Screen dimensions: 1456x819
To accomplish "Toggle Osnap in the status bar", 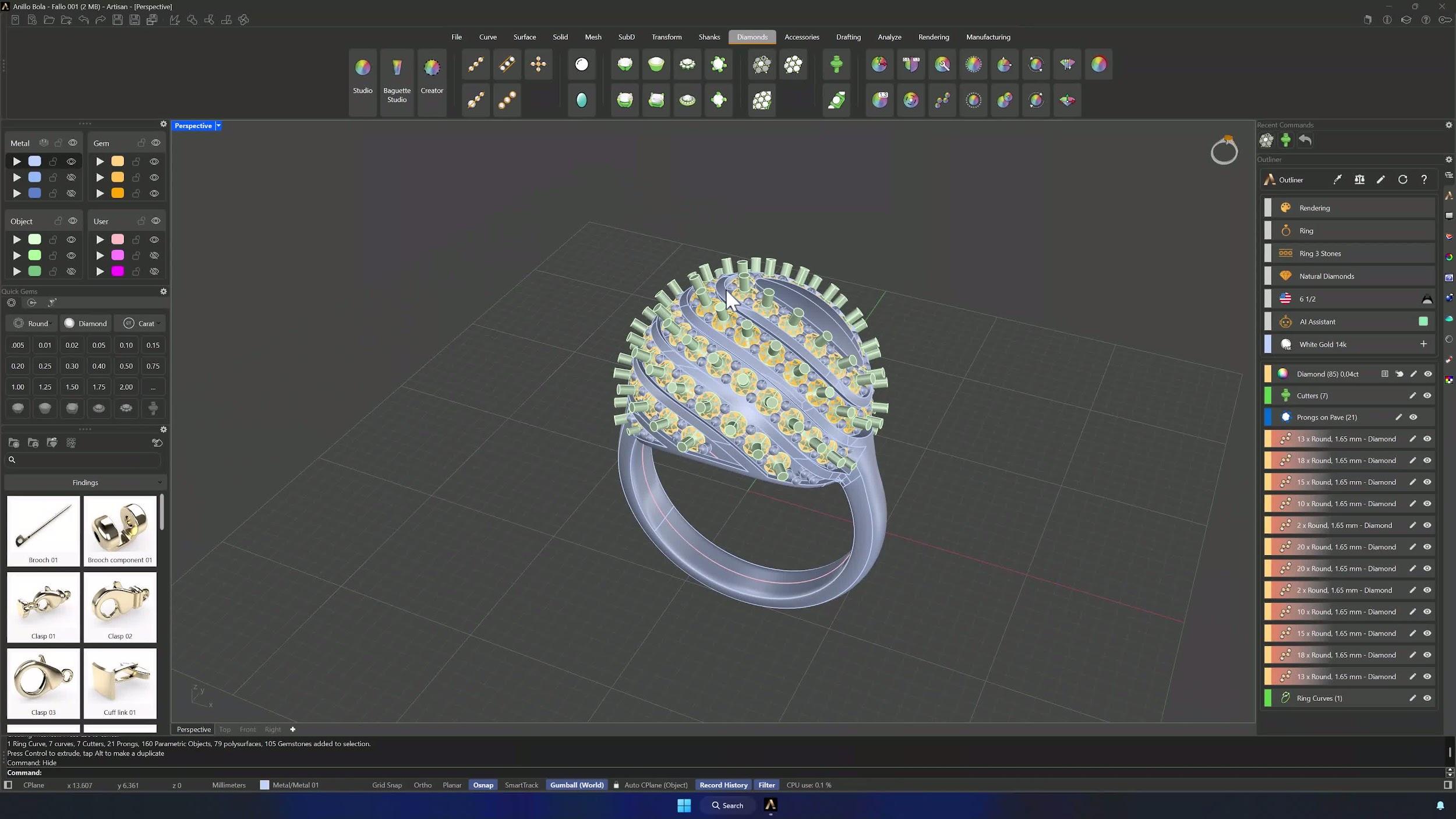I will pos(483,785).
